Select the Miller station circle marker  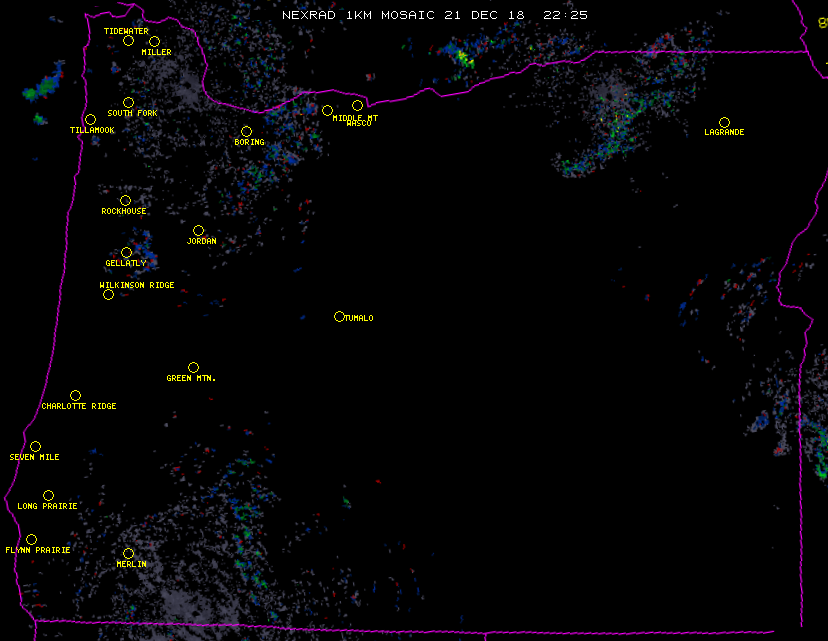[x=154, y=41]
